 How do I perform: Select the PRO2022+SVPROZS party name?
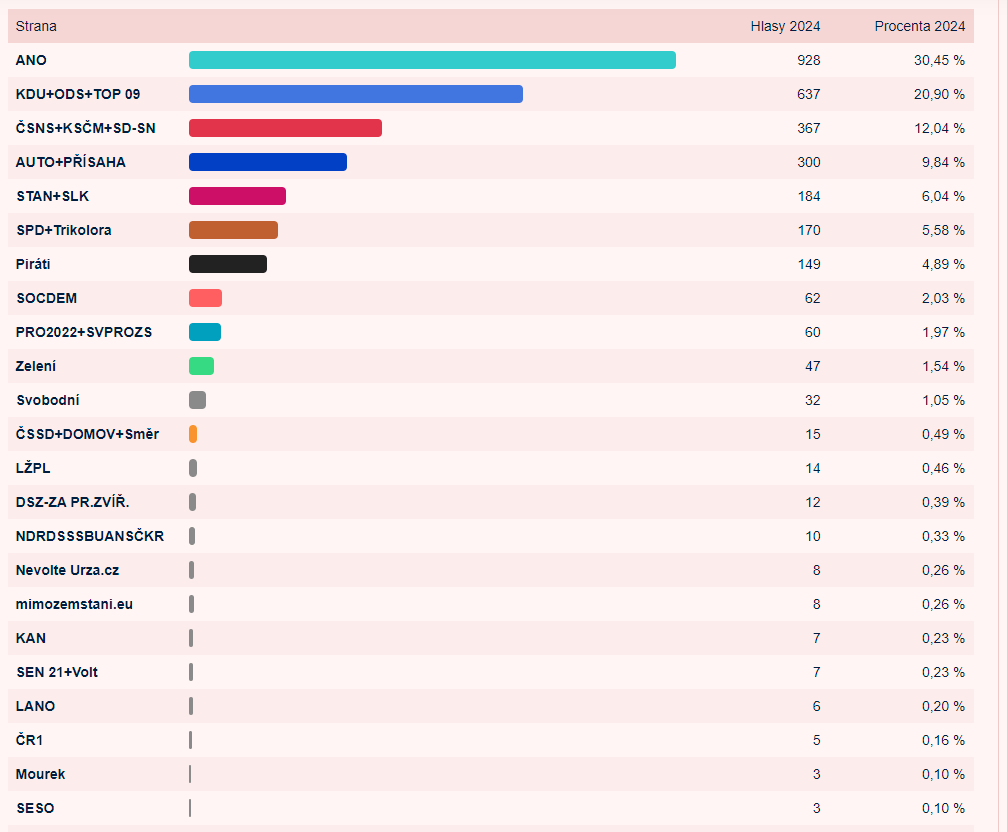[84, 333]
